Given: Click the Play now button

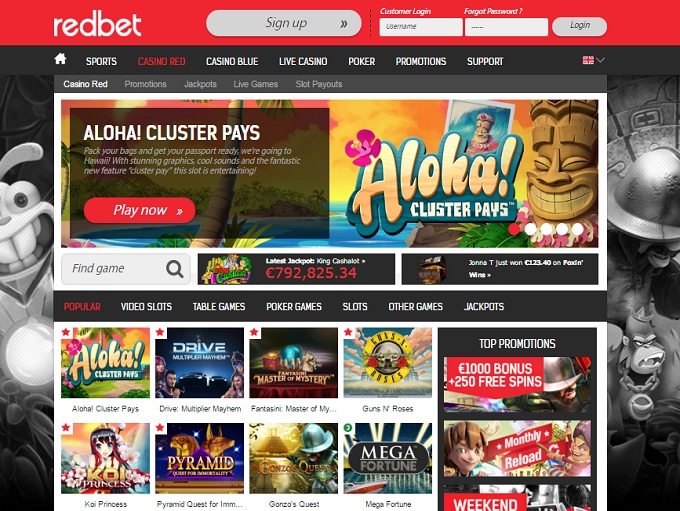Looking at the screenshot, I should (x=140, y=210).
